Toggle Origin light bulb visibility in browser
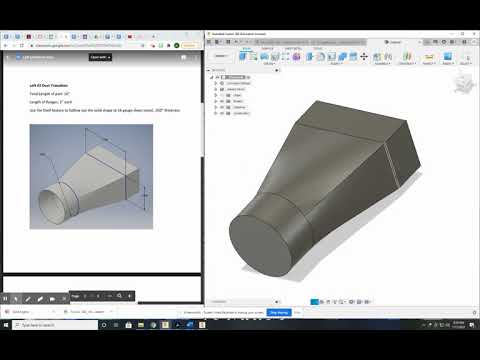This screenshot has width=480, height=360. click(x=222, y=95)
